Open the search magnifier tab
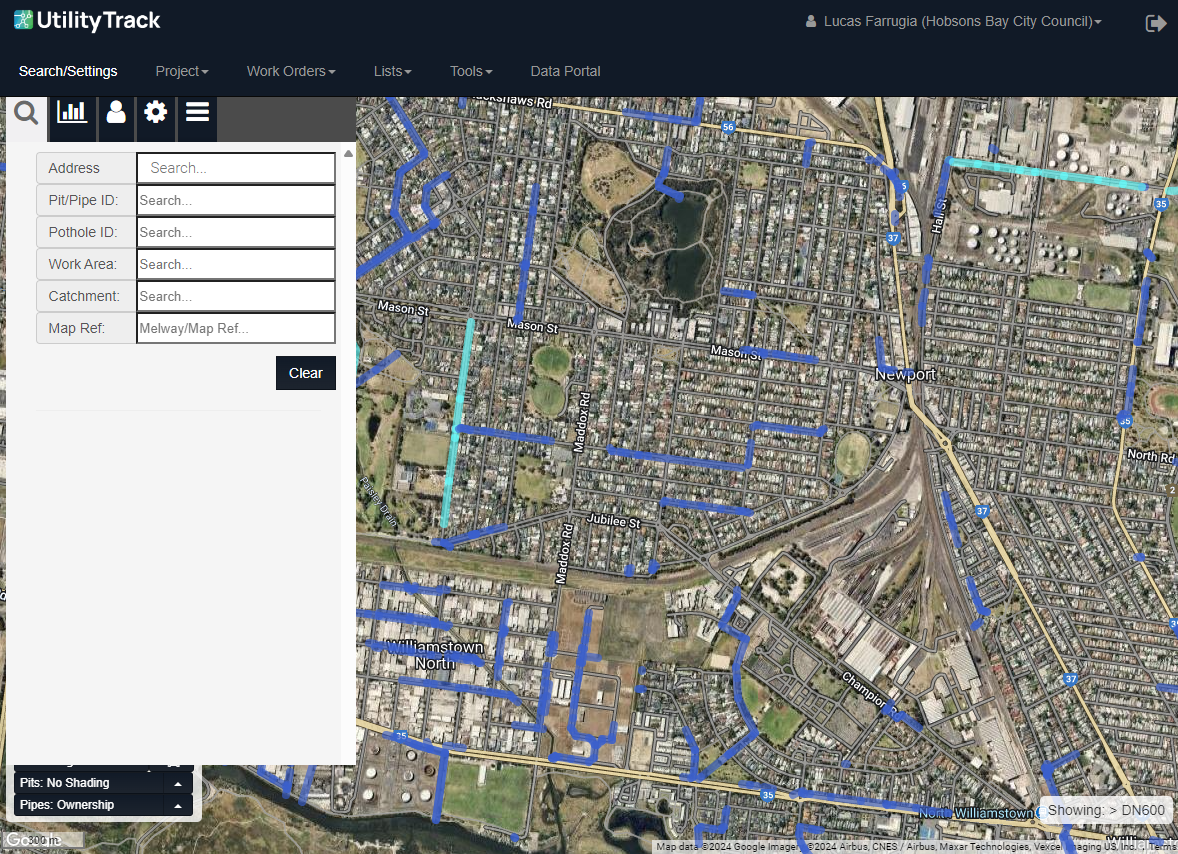The height and width of the screenshot is (854, 1178). 26,112
